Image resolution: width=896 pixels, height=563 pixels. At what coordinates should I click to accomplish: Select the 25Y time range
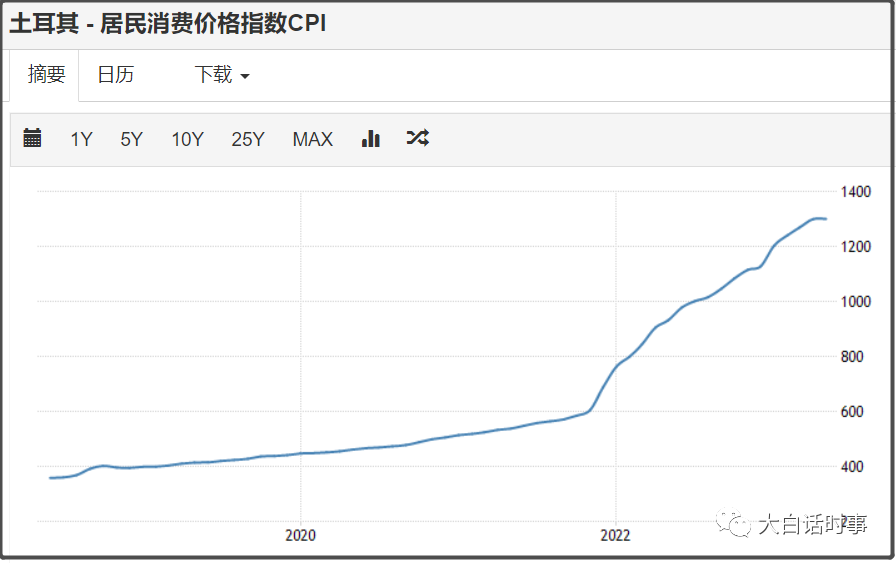[x=248, y=139]
